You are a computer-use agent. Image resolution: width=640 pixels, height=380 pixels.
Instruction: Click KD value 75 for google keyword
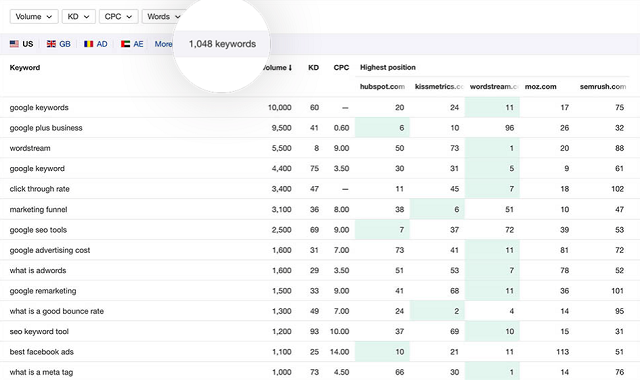coord(314,169)
